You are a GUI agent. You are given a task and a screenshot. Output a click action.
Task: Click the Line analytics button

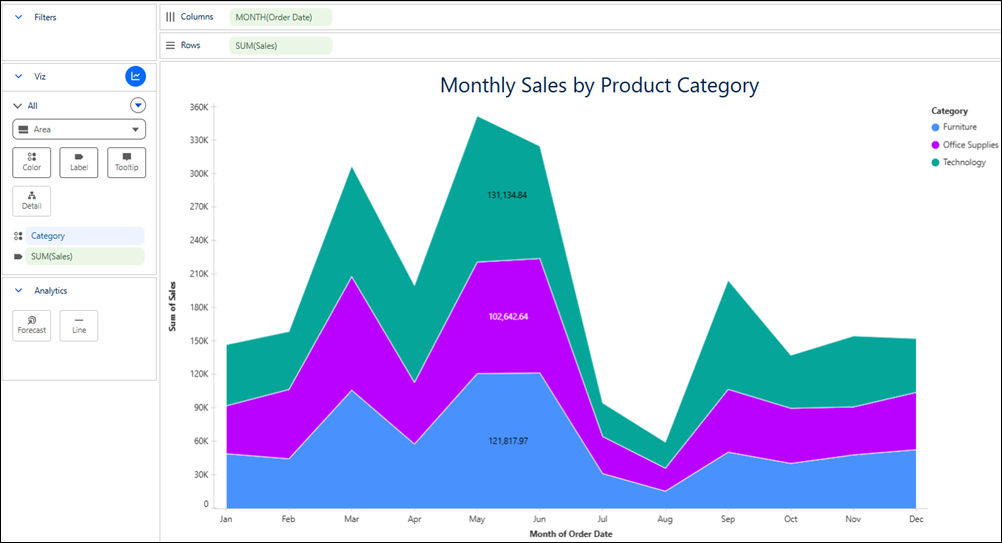coord(79,326)
